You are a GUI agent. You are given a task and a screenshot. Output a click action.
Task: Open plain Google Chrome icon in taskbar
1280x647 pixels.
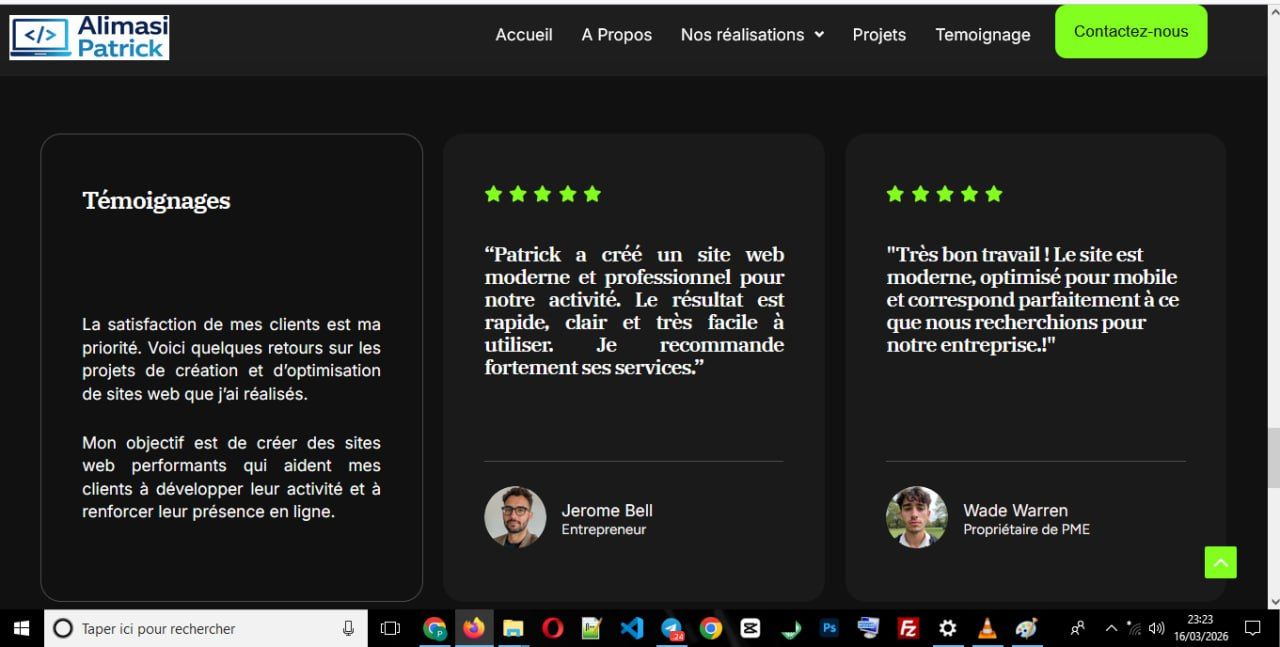coord(711,628)
